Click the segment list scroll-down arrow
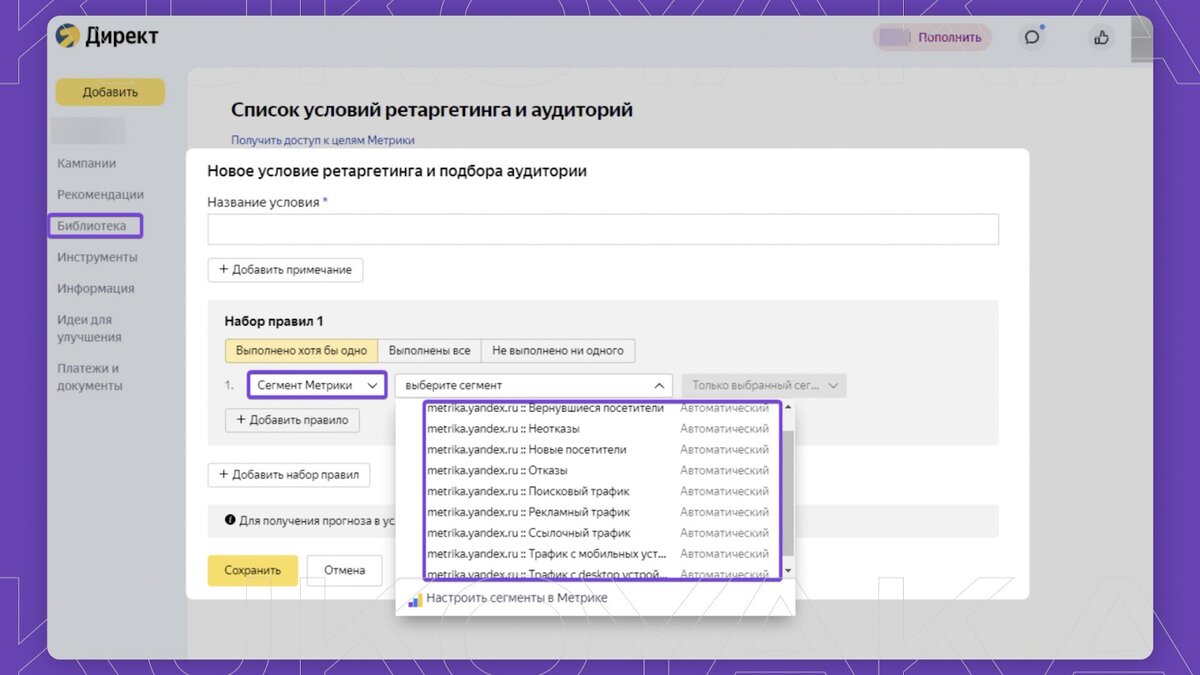 coord(788,570)
